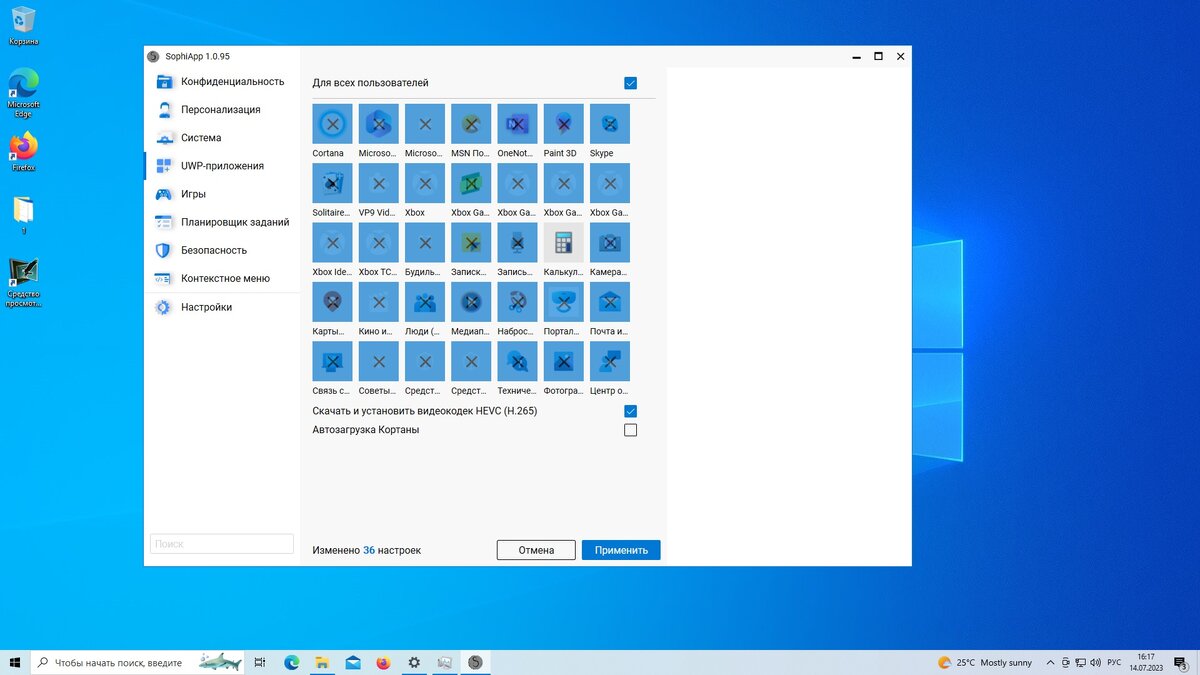This screenshot has width=1200, height=675.
Task: Open the Настройки section
Action: click(x=222, y=307)
